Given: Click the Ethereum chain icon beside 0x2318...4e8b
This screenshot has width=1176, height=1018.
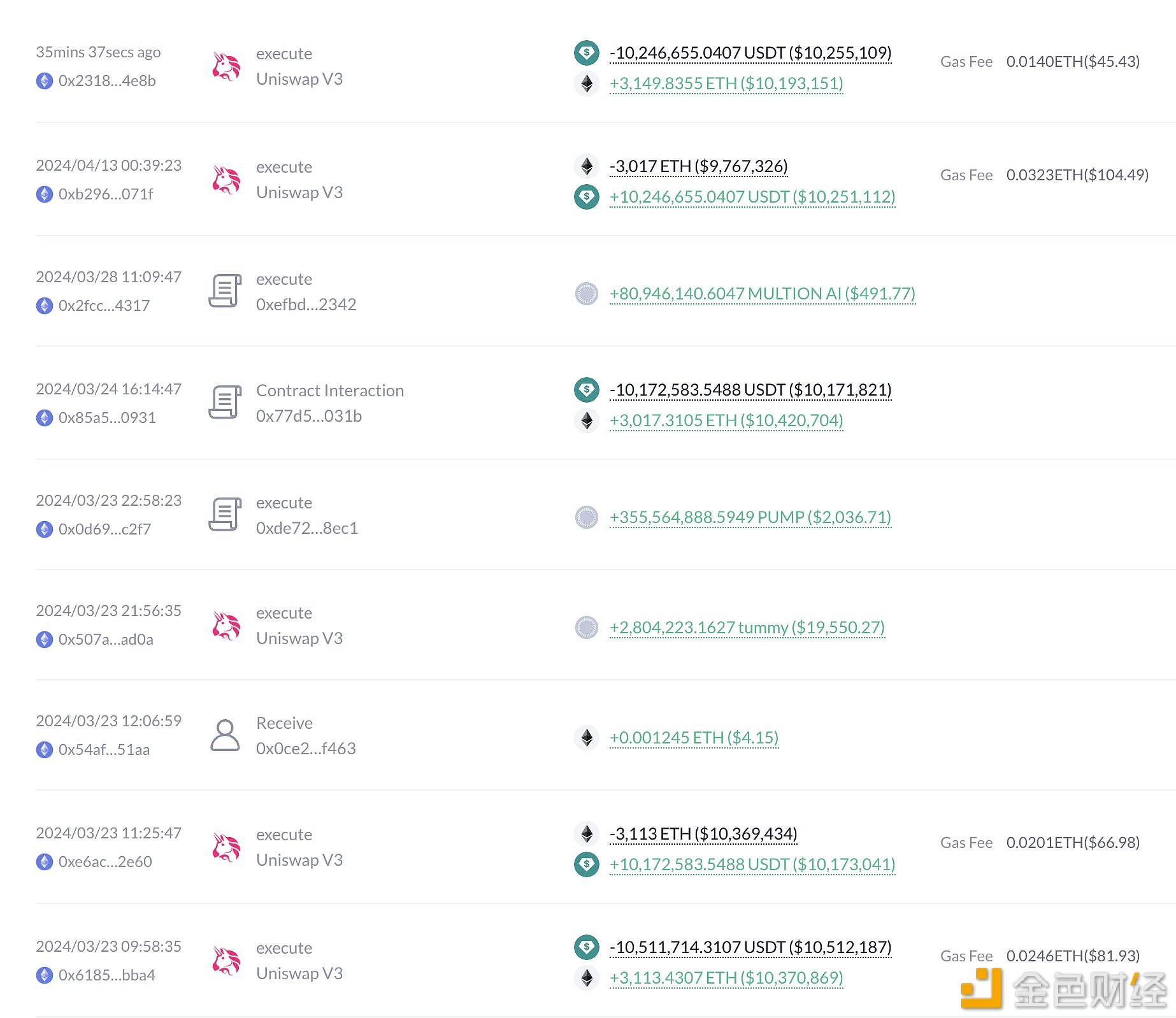Looking at the screenshot, I should 45,81.
